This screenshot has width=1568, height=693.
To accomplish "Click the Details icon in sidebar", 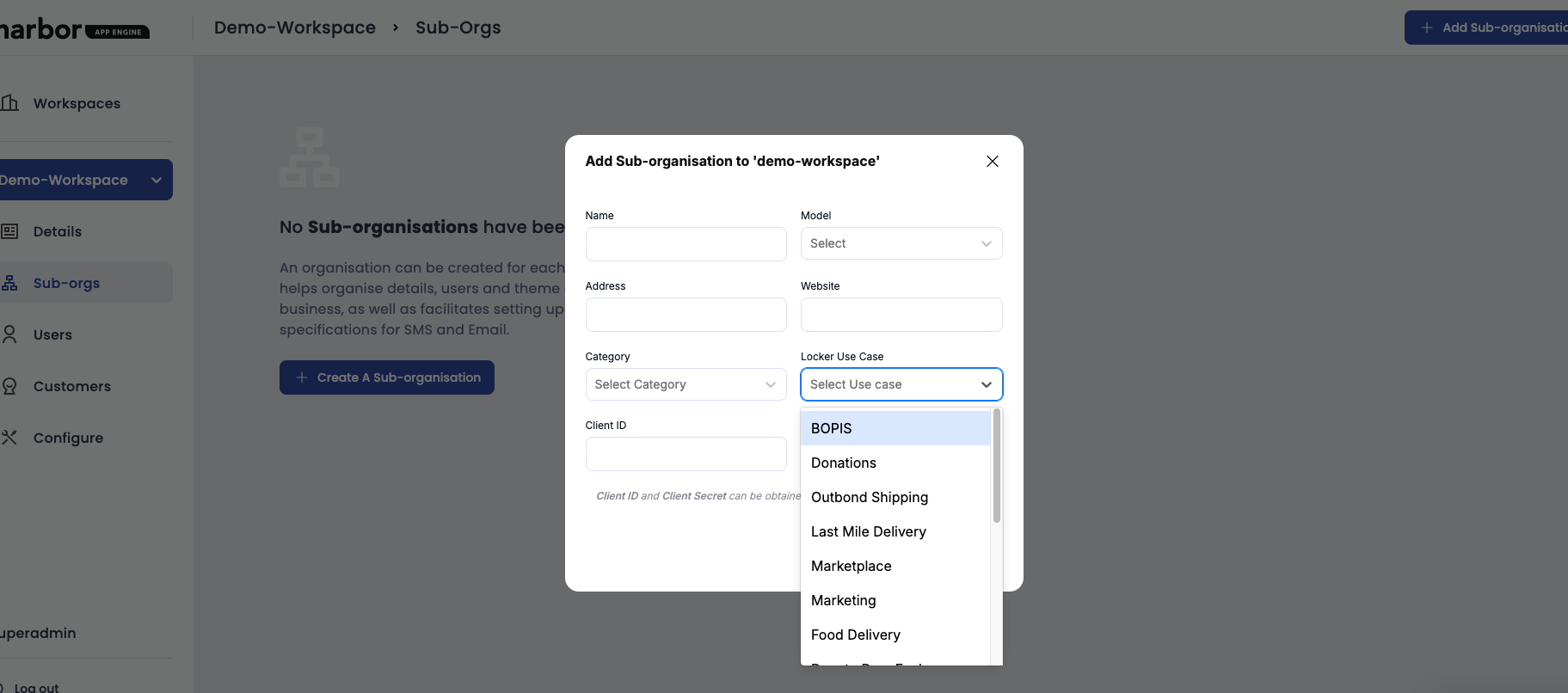I will coord(9,231).
